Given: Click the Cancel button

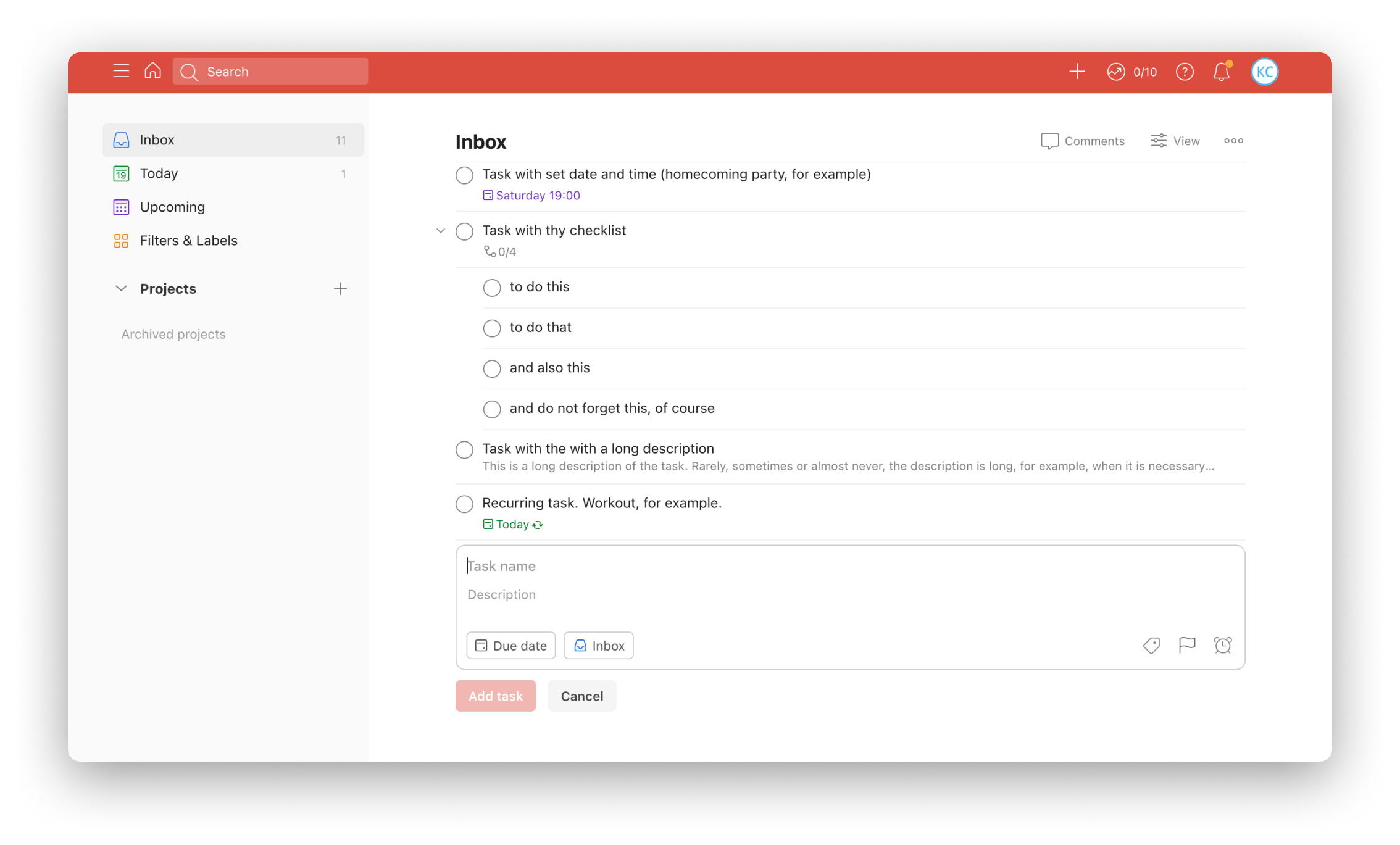Looking at the screenshot, I should (582, 696).
